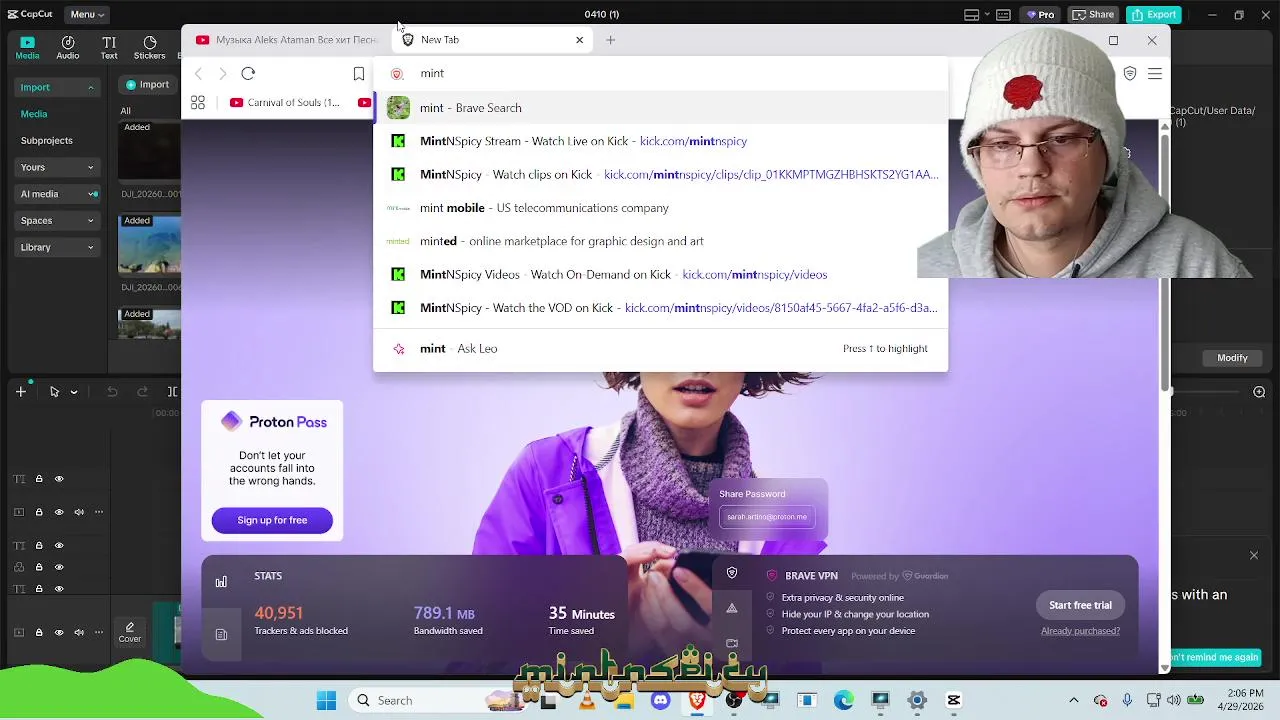Select 'minted - online marketplace' suggestion

tap(660, 241)
